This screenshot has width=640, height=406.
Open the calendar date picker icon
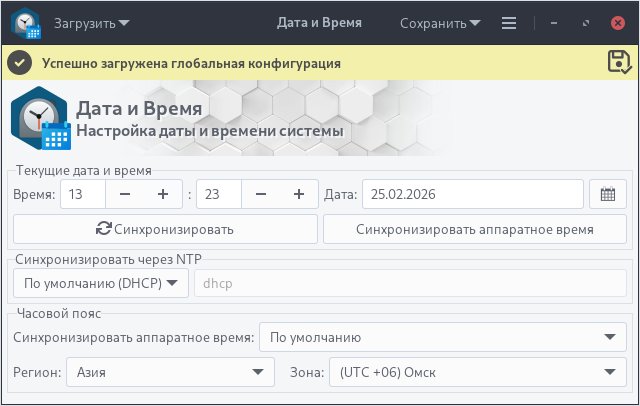608,194
